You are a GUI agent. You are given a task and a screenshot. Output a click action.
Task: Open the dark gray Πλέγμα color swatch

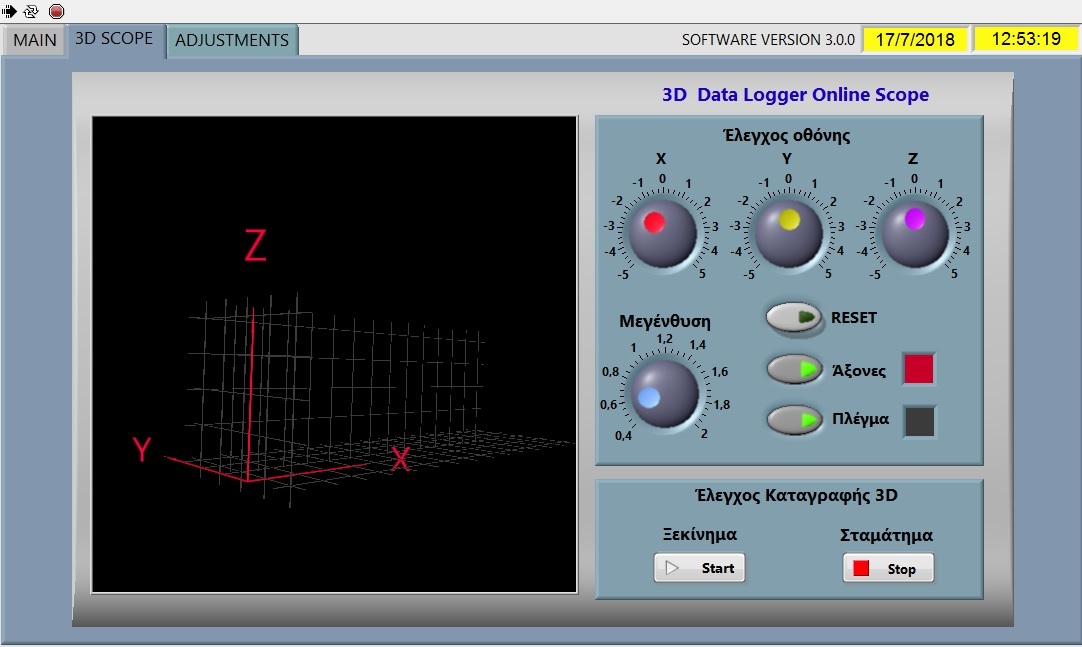[x=919, y=421]
